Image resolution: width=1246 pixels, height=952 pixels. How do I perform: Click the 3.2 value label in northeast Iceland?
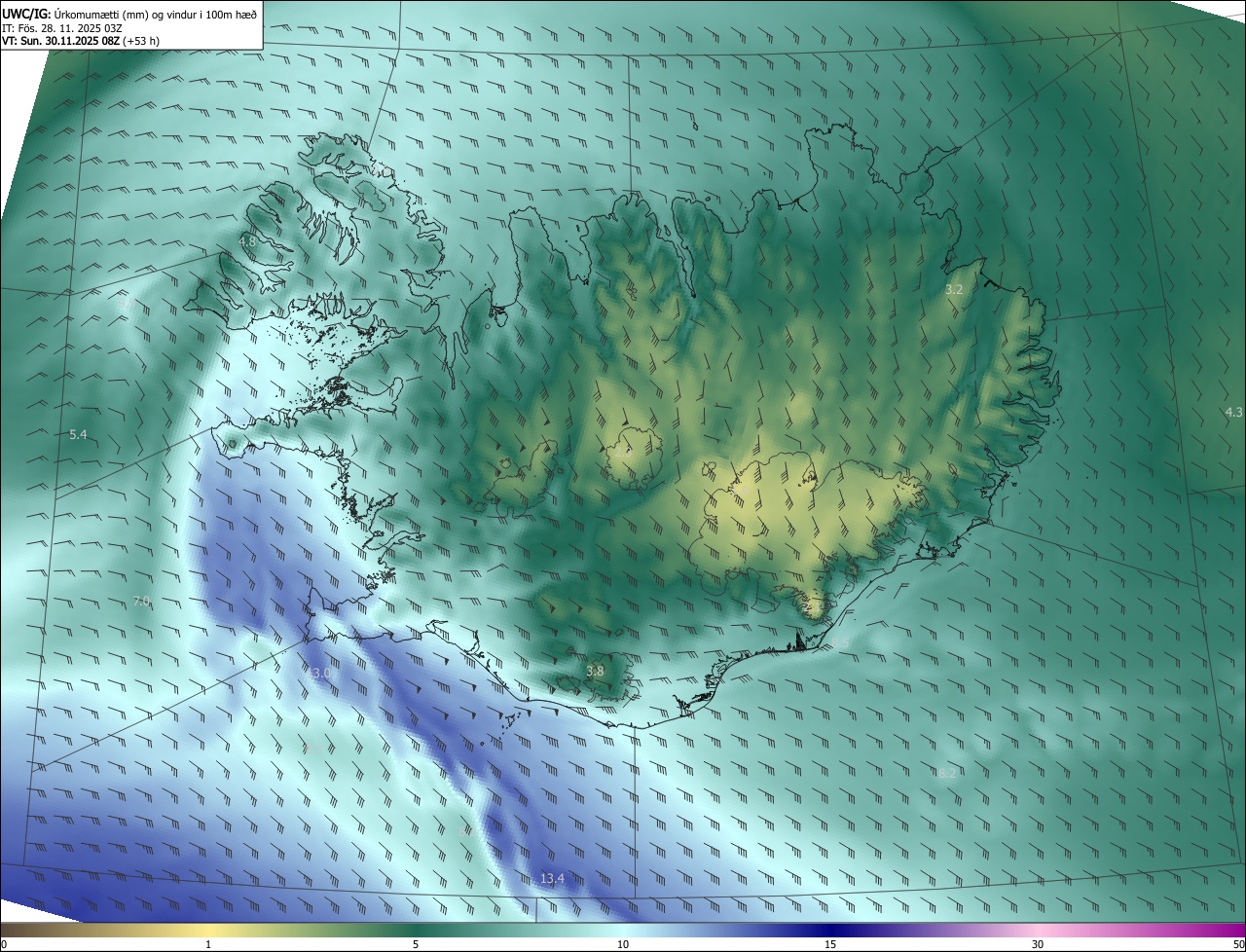tap(954, 290)
